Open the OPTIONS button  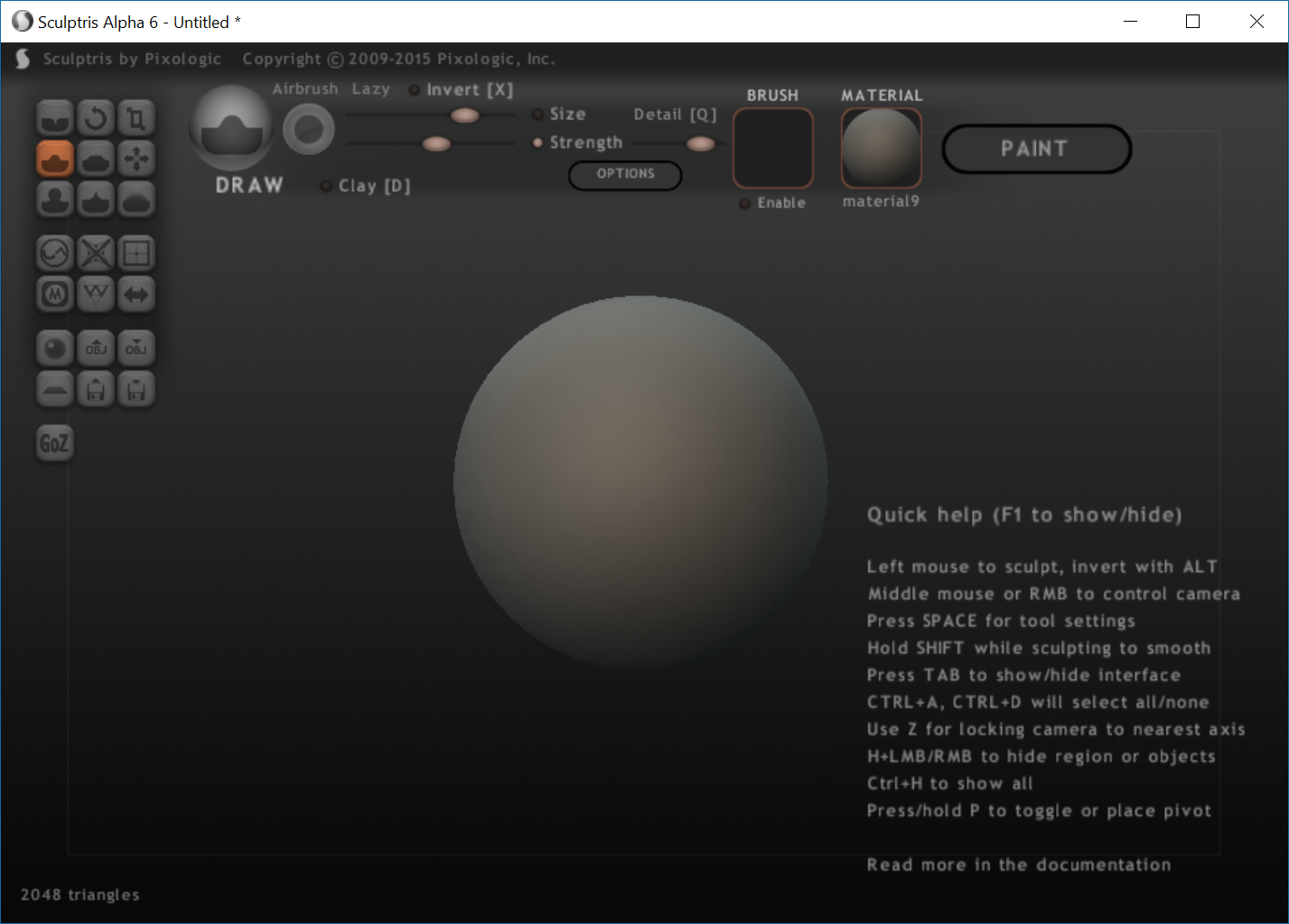625,174
